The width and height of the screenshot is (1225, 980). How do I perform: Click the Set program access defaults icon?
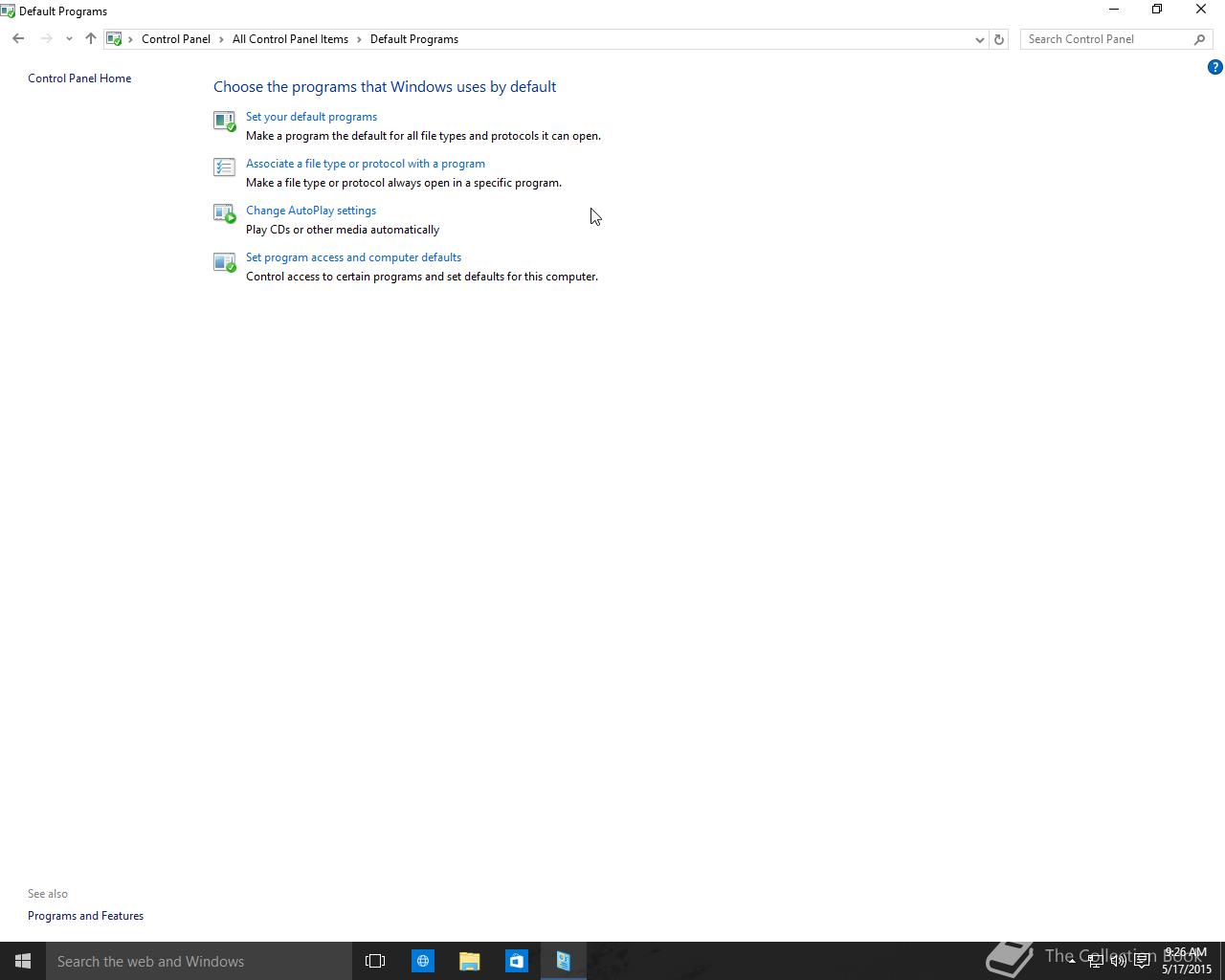(x=224, y=261)
